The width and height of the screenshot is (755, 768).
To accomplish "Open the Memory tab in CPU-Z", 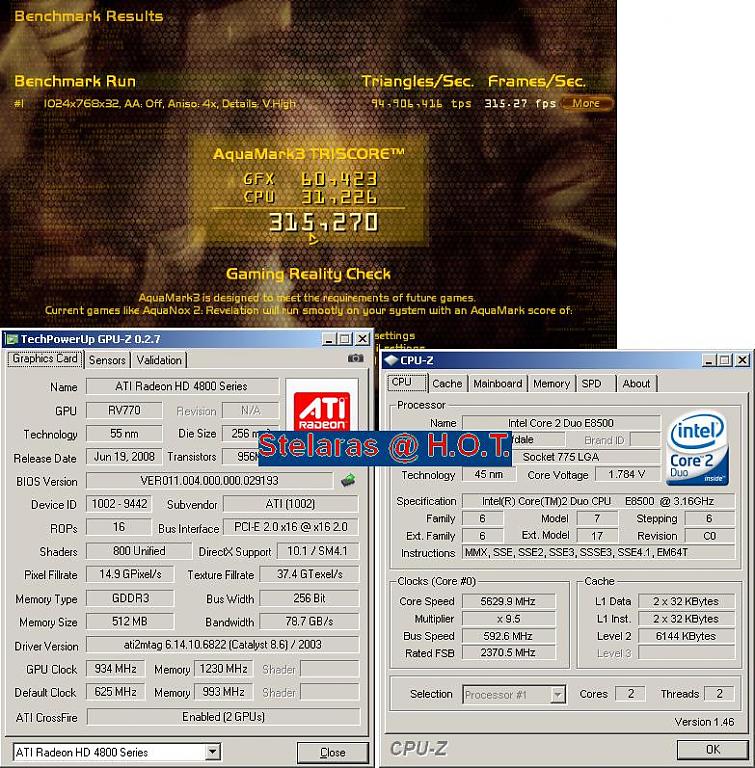I will (551, 384).
